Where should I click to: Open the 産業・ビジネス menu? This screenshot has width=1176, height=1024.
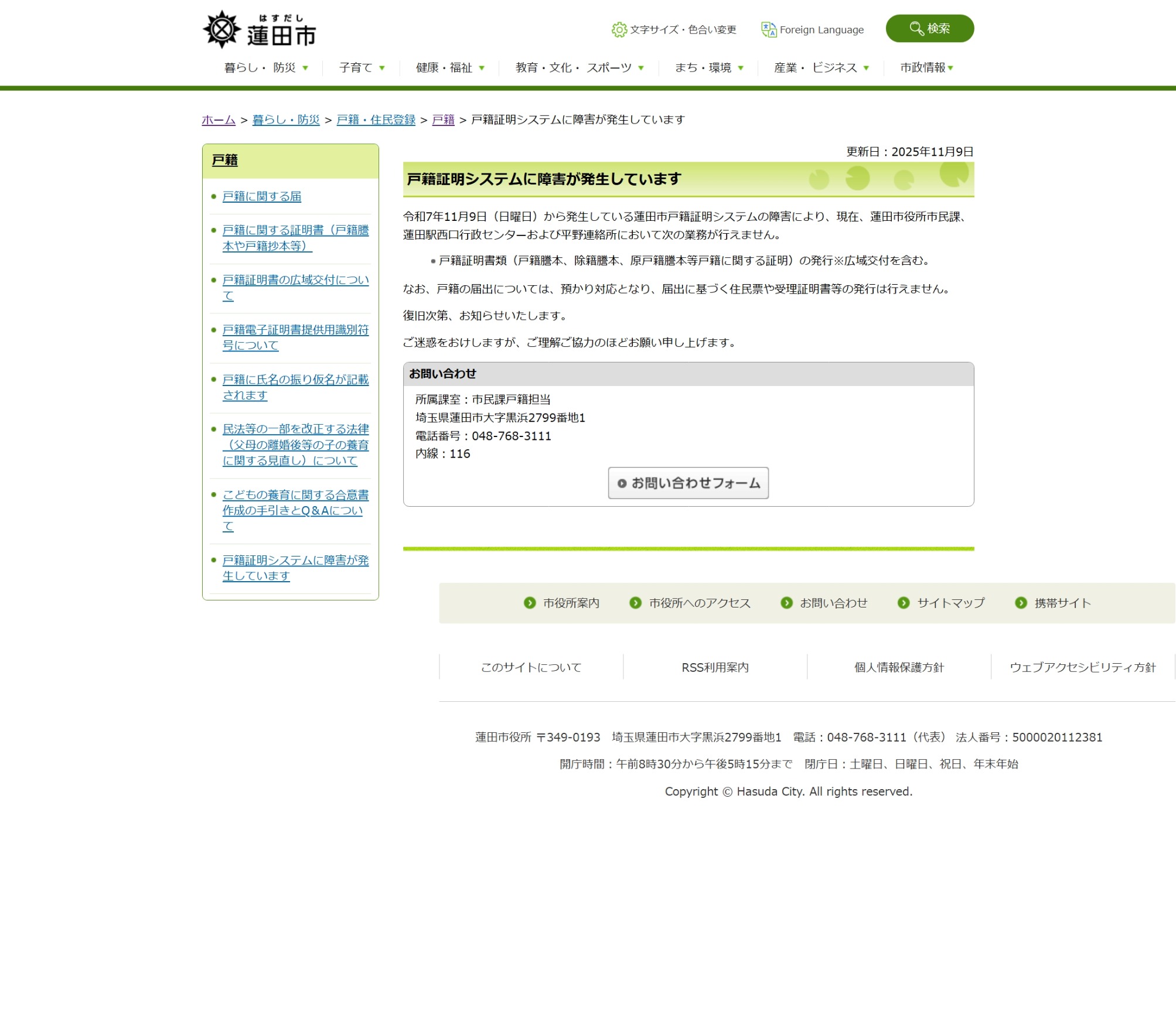tap(821, 68)
